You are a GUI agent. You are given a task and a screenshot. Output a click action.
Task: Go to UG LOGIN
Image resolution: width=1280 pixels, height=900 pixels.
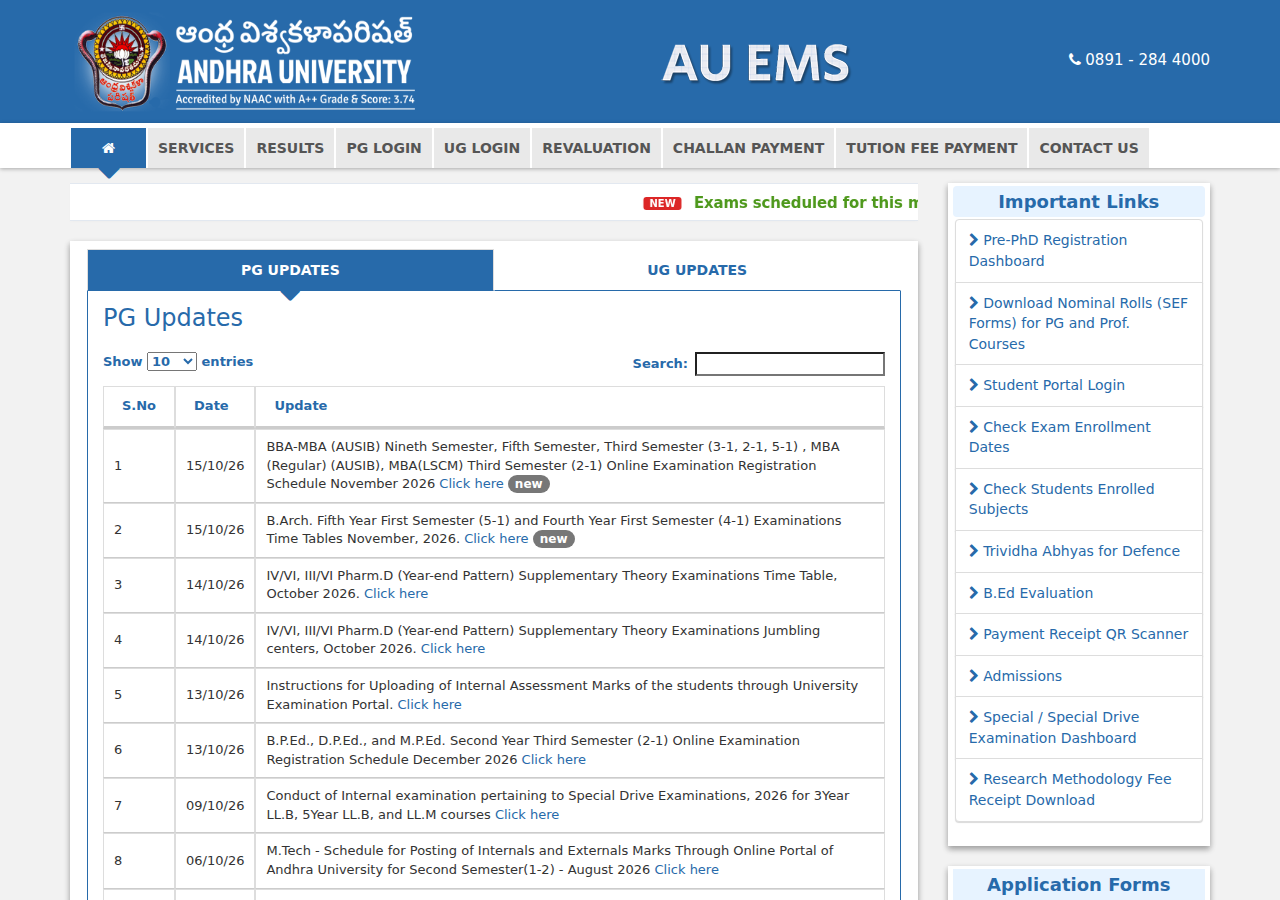482,148
